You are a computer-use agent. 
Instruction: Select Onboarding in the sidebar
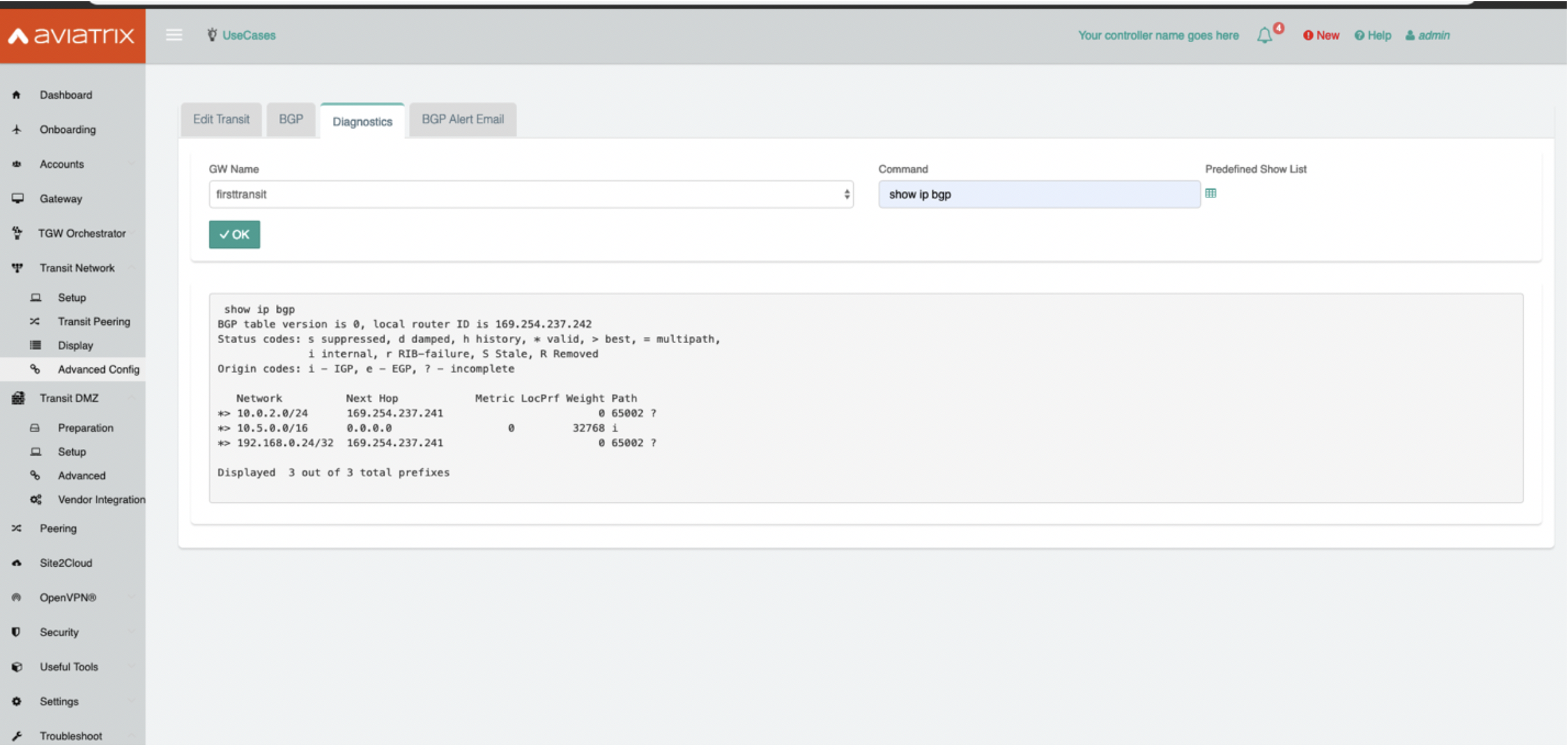[x=67, y=130]
